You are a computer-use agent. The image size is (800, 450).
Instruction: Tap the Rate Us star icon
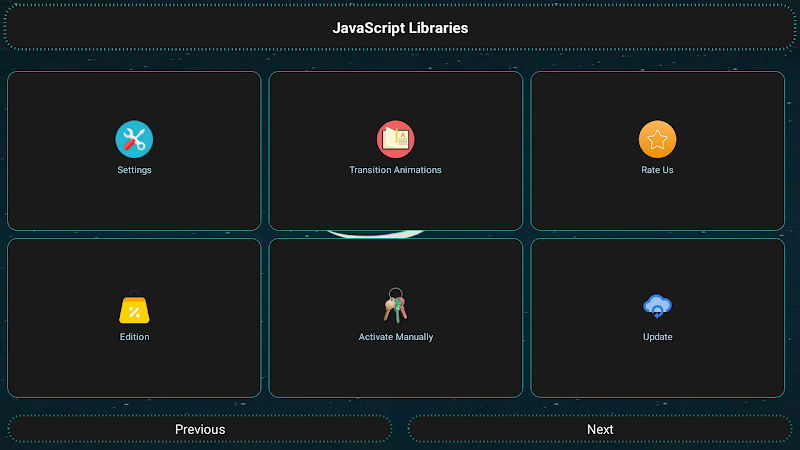pyautogui.click(x=657, y=139)
